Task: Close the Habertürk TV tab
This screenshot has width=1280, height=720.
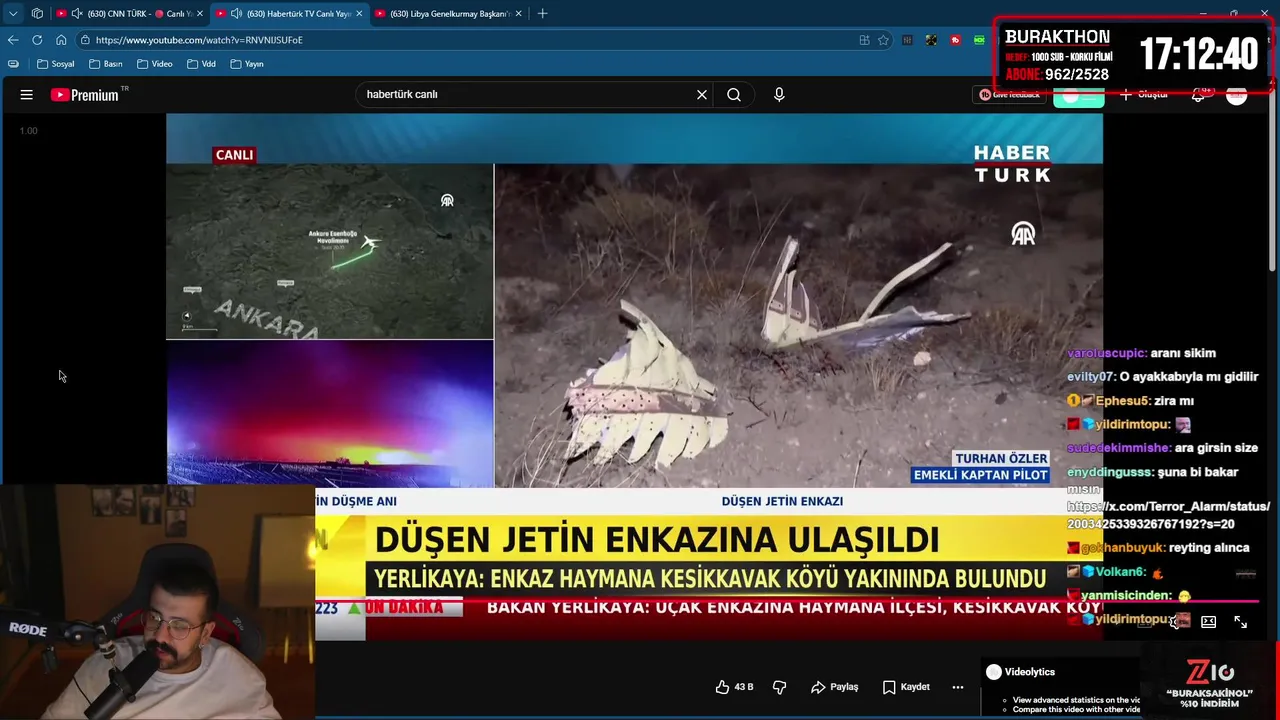Action: pos(359,14)
